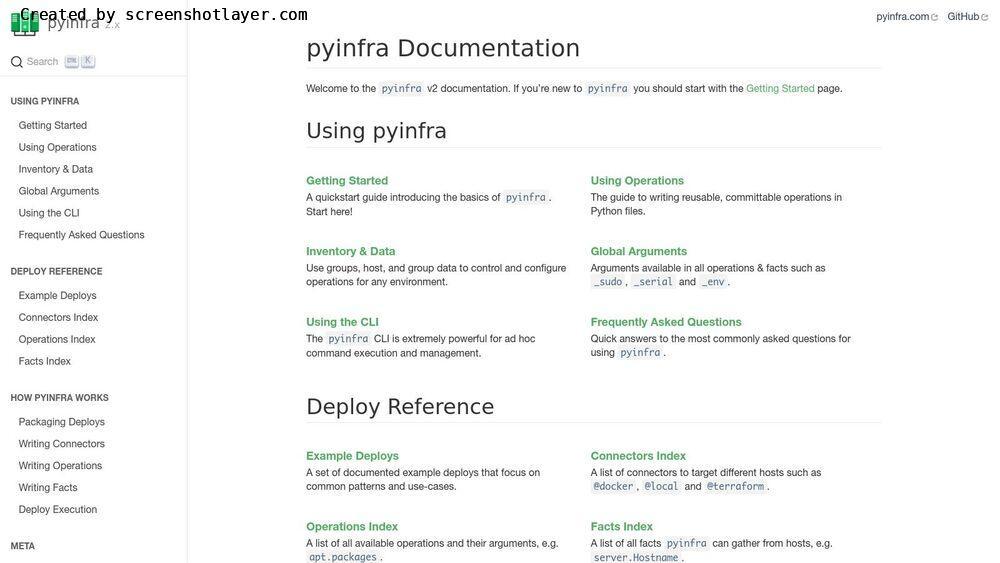Click the apt.packages code snippet
The height and width of the screenshot is (563, 1000).
[x=342, y=557]
